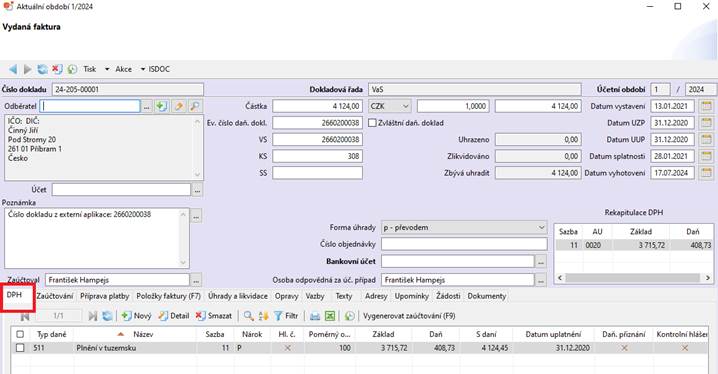Viewport: 718px width, 374px height.
Task: Open calendar for Datum UUP
Action: pyautogui.click(x=706, y=139)
